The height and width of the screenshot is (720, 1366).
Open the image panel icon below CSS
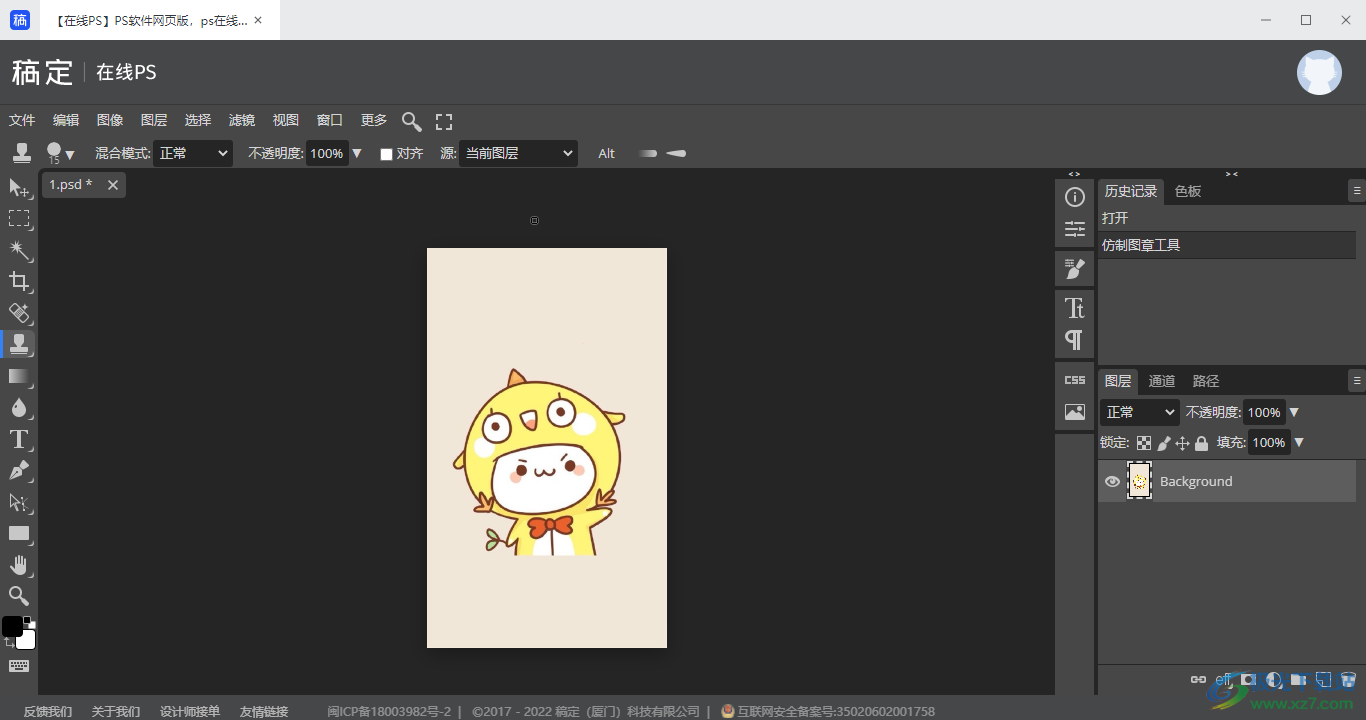click(x=1075, y=411)
